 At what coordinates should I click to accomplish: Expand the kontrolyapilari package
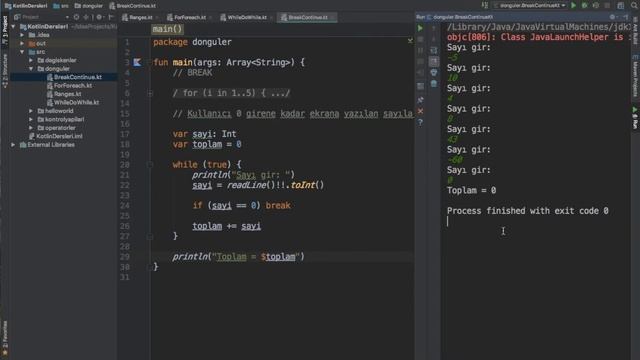click(x=31, y=120)
